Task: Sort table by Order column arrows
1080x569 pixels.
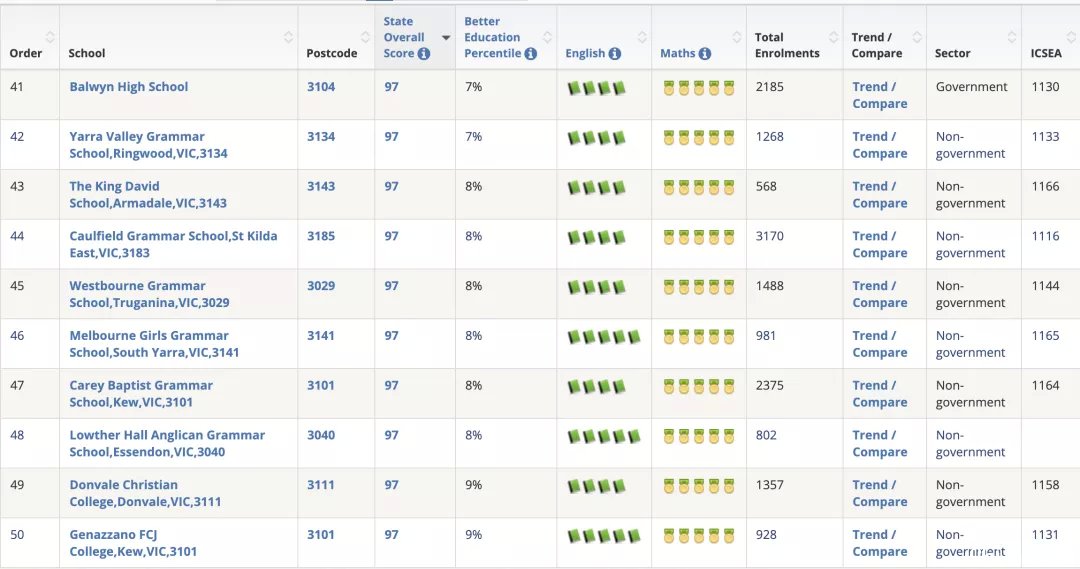Action: coord(50,37)
